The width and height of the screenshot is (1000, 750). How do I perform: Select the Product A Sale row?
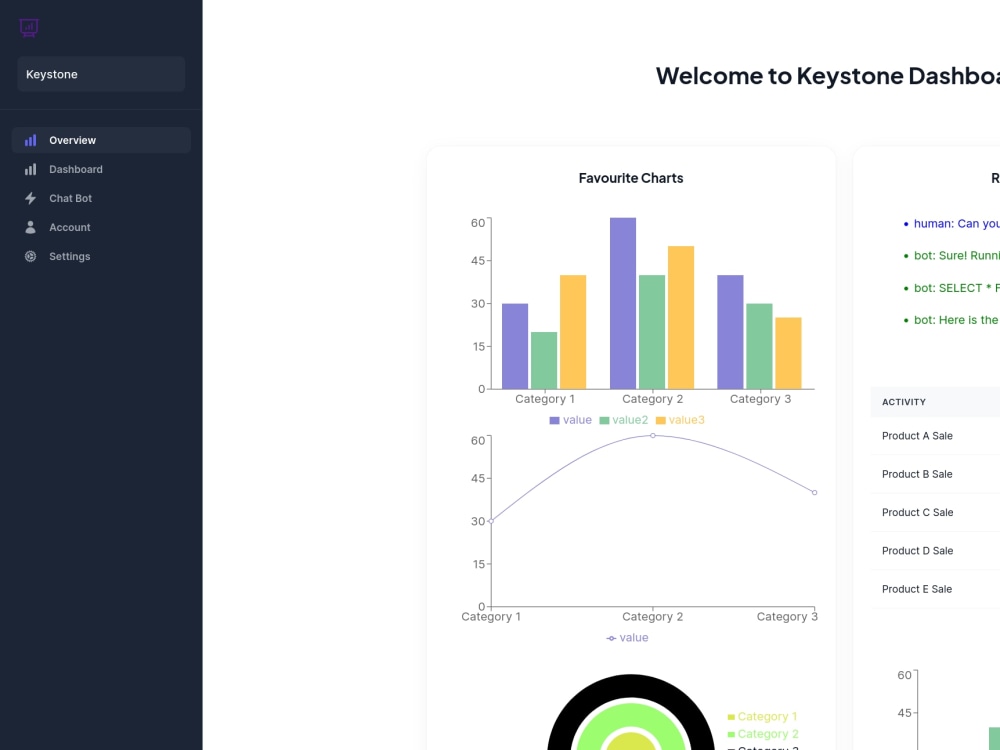click(x=935, y=436)
